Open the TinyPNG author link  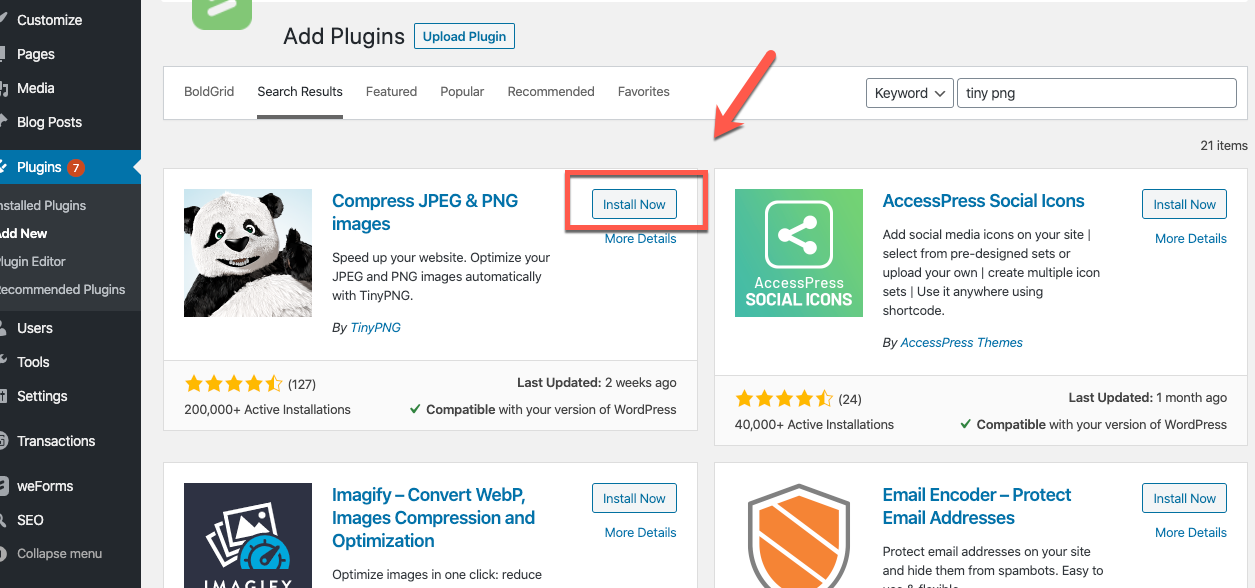click(x=375, y=327)
